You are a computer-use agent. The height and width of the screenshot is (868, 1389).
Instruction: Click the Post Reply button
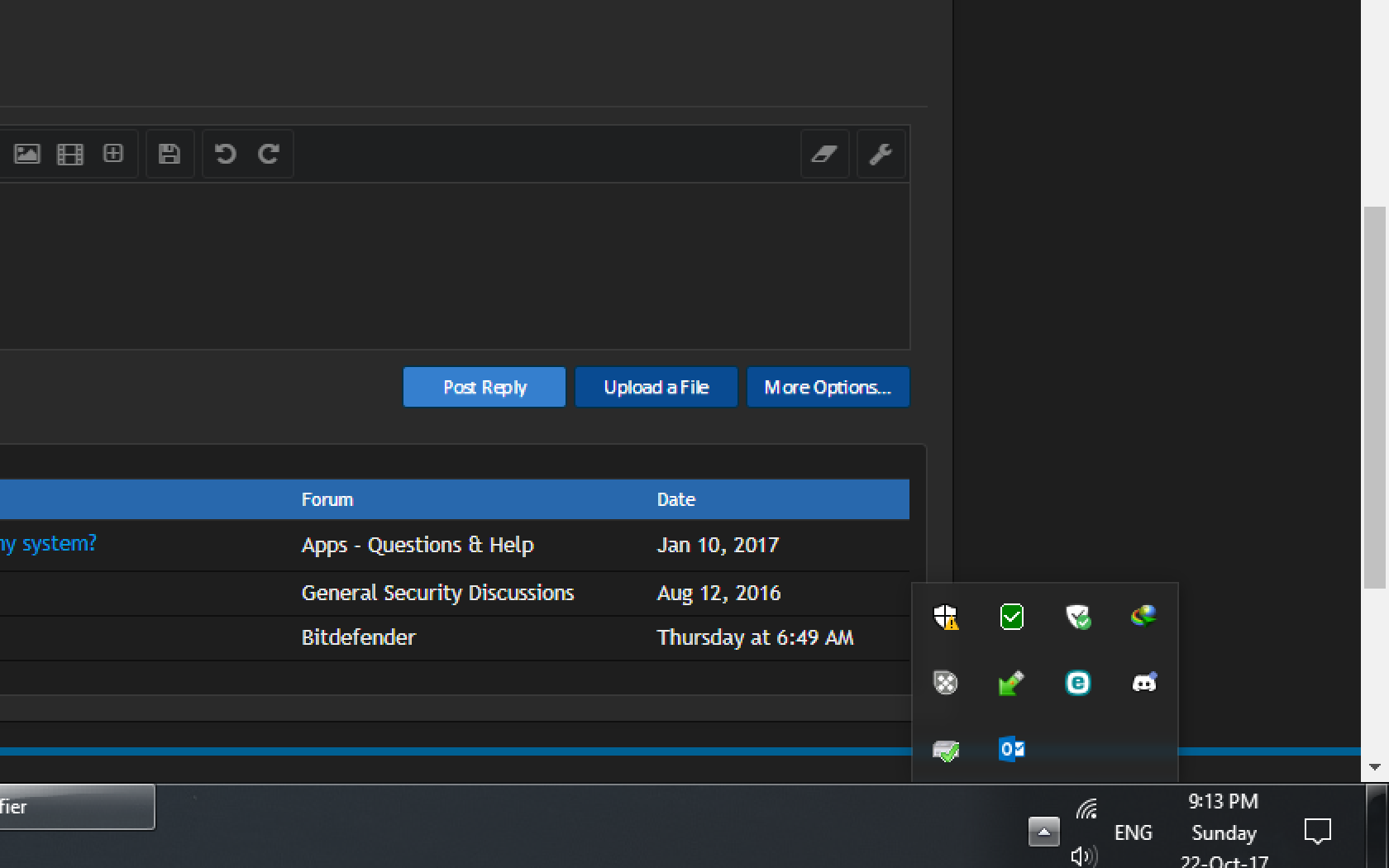pyautogui.click(x=484, y=387)
